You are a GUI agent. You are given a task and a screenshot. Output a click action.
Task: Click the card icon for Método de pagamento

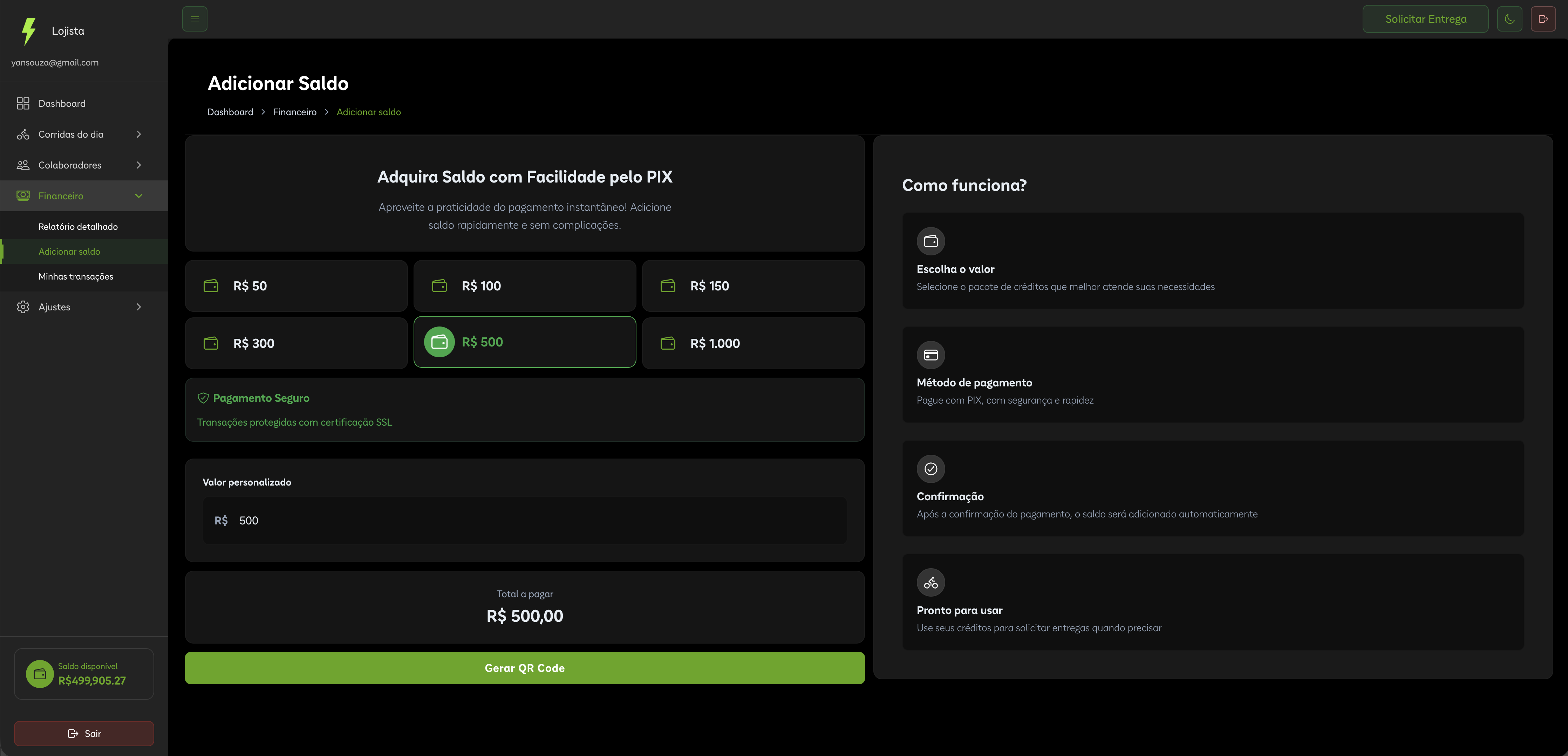[x=931, y=355]
